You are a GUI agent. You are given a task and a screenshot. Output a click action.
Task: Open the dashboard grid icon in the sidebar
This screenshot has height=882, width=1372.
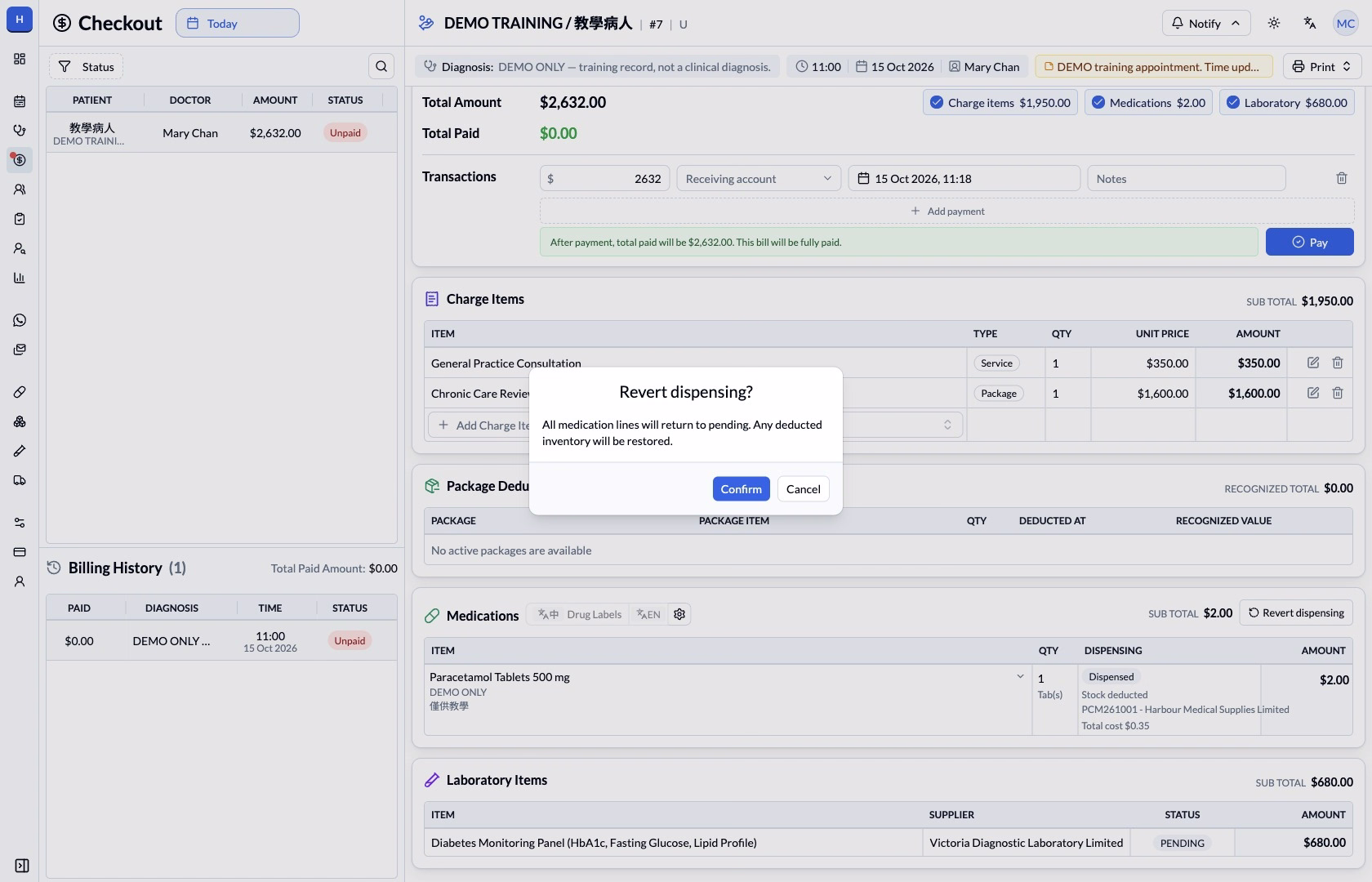click(20, 59)
